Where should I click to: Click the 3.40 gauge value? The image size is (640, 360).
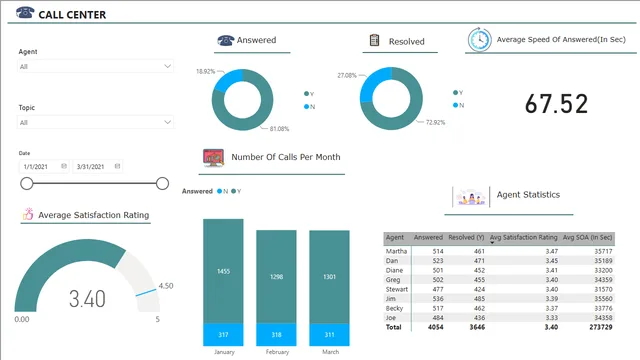[87, 299]
